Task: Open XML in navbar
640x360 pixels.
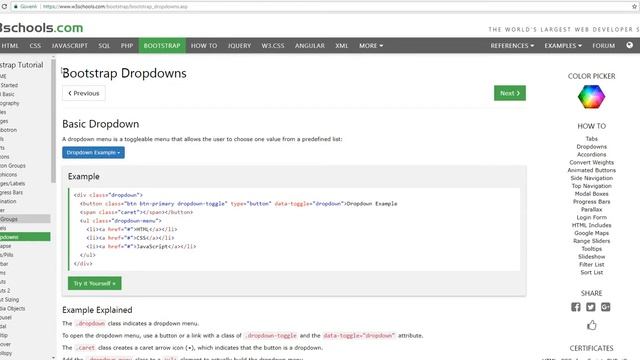Action: coord(342,46)
